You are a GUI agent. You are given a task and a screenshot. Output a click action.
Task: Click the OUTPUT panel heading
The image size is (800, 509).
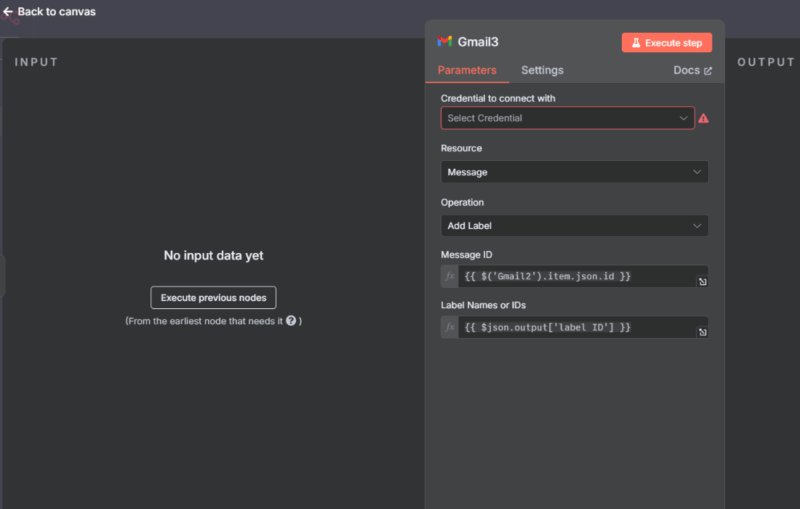coord(765,62)
